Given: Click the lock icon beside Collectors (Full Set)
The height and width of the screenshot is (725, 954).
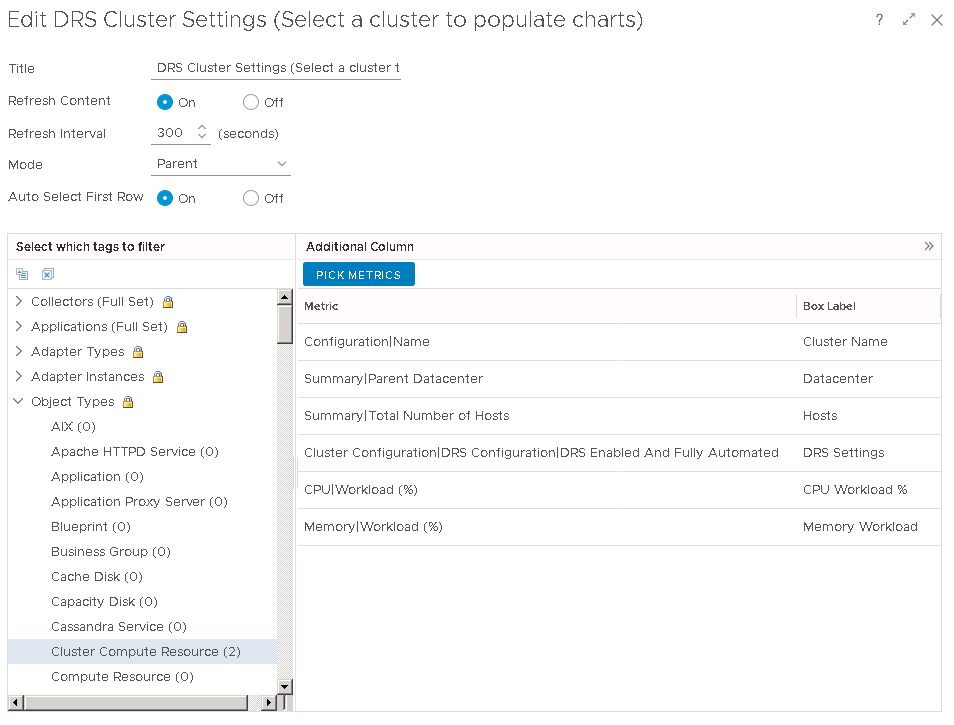Looking at the screenshot, I should pos(168,302).
